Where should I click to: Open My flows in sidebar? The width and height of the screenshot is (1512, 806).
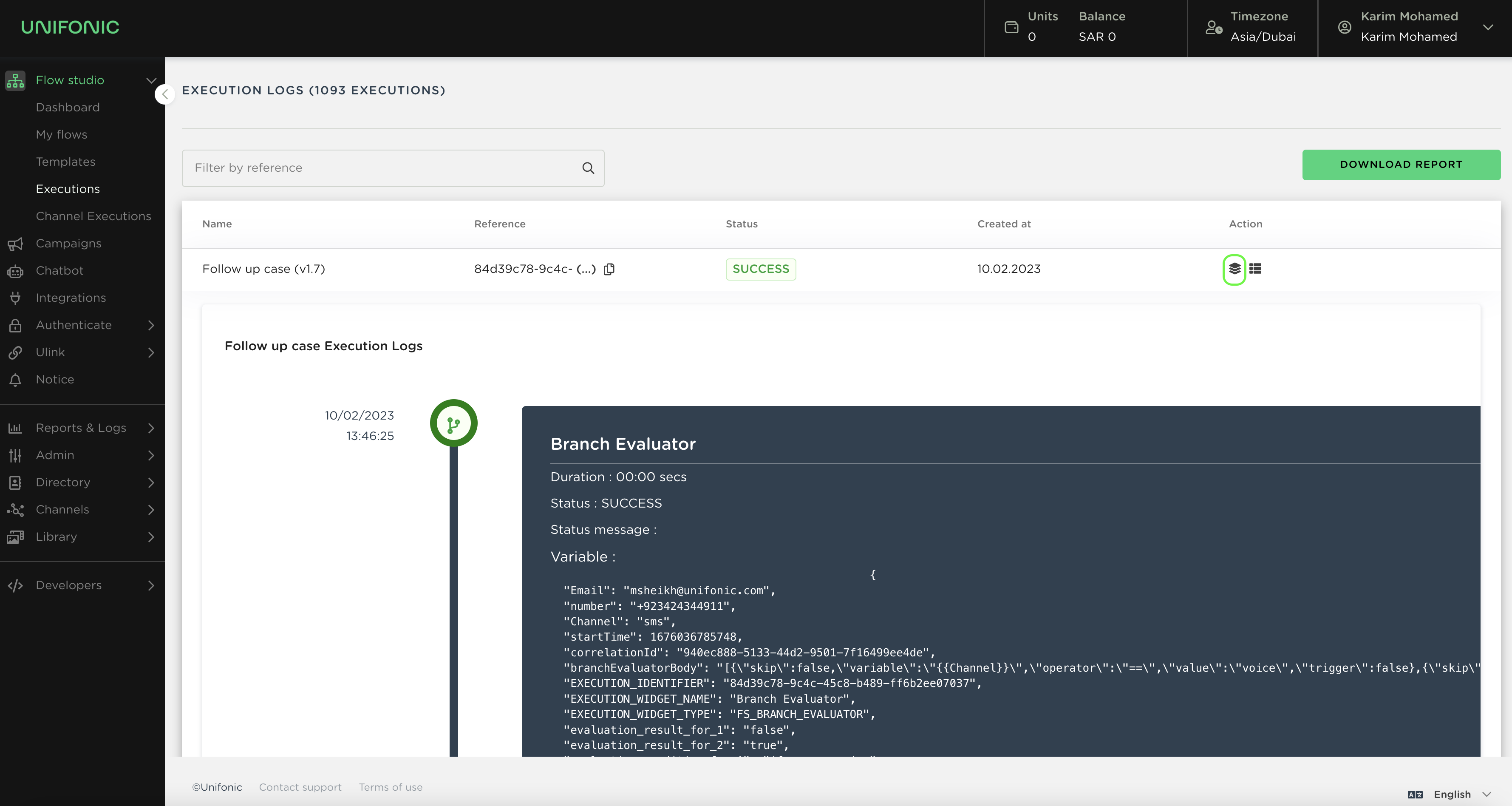pos(61,134)
